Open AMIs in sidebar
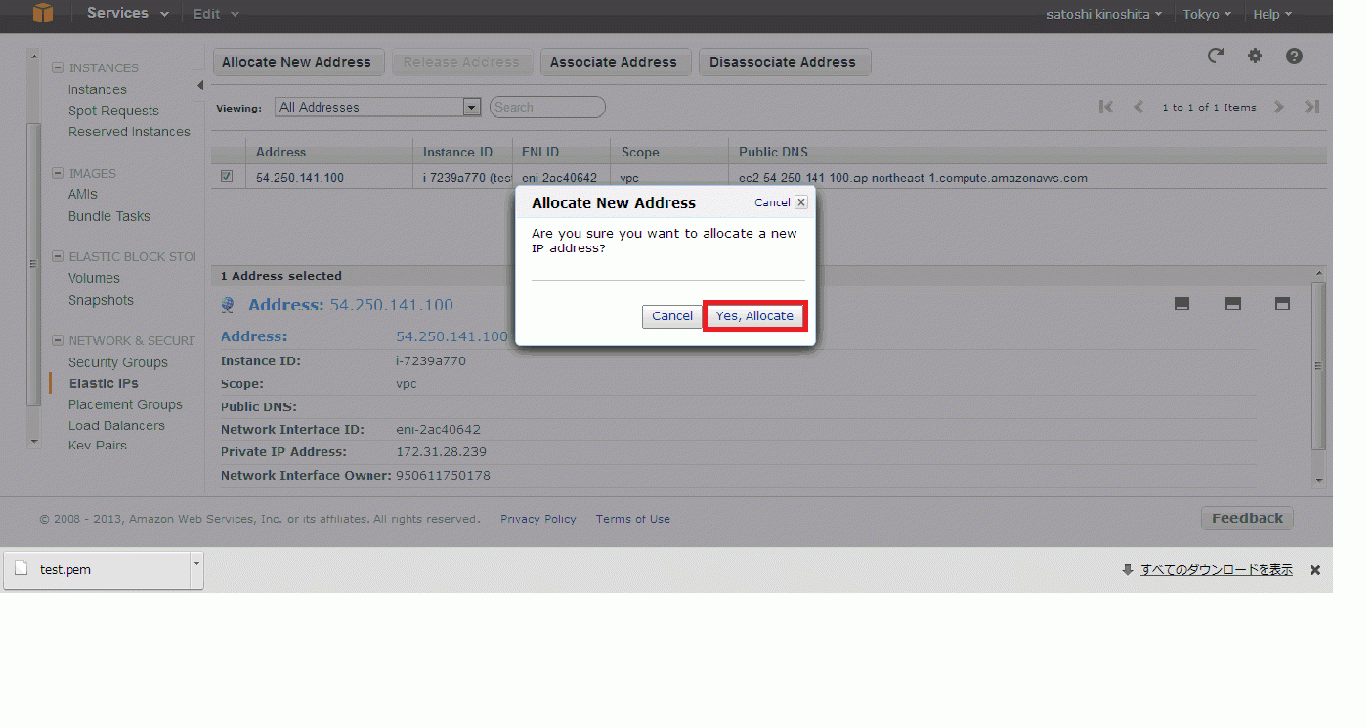The height and width of the screenshot is (728, 1366). pyautogui.click(x=83, y=194)
